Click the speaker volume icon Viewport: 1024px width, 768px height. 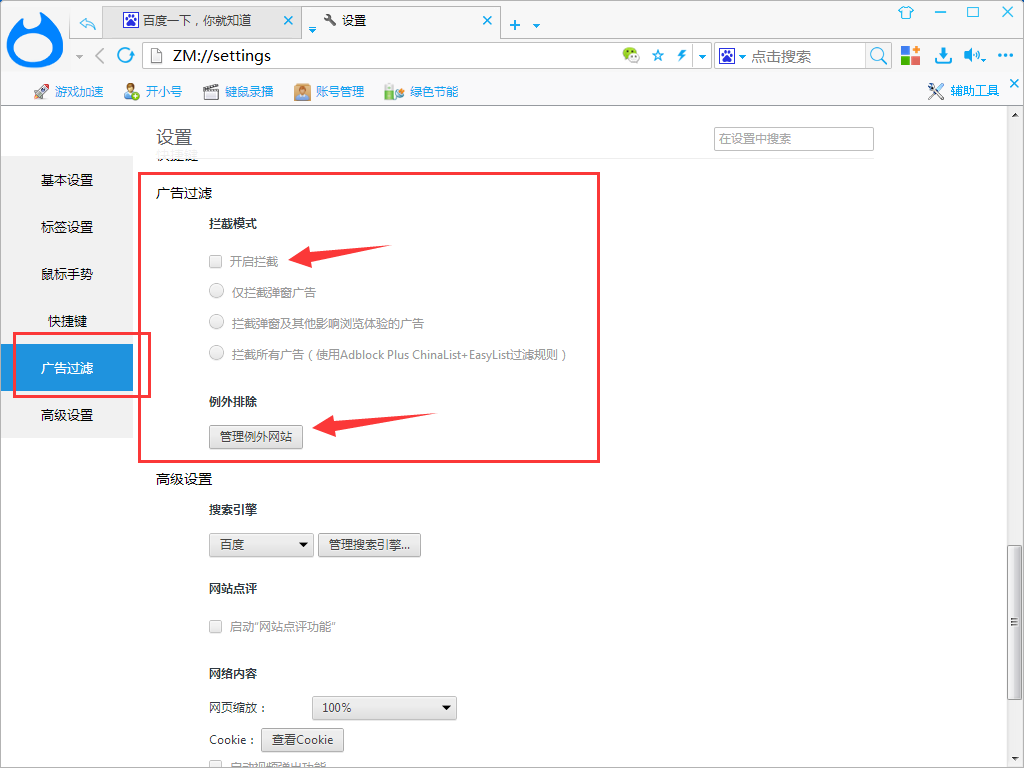coord(973,56)
